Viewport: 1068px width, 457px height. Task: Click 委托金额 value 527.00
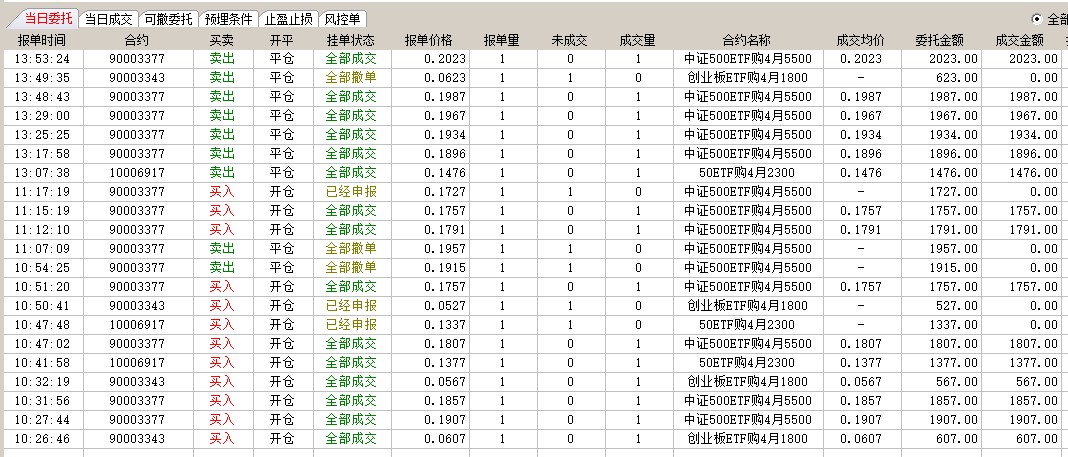[x=958, y=306]
